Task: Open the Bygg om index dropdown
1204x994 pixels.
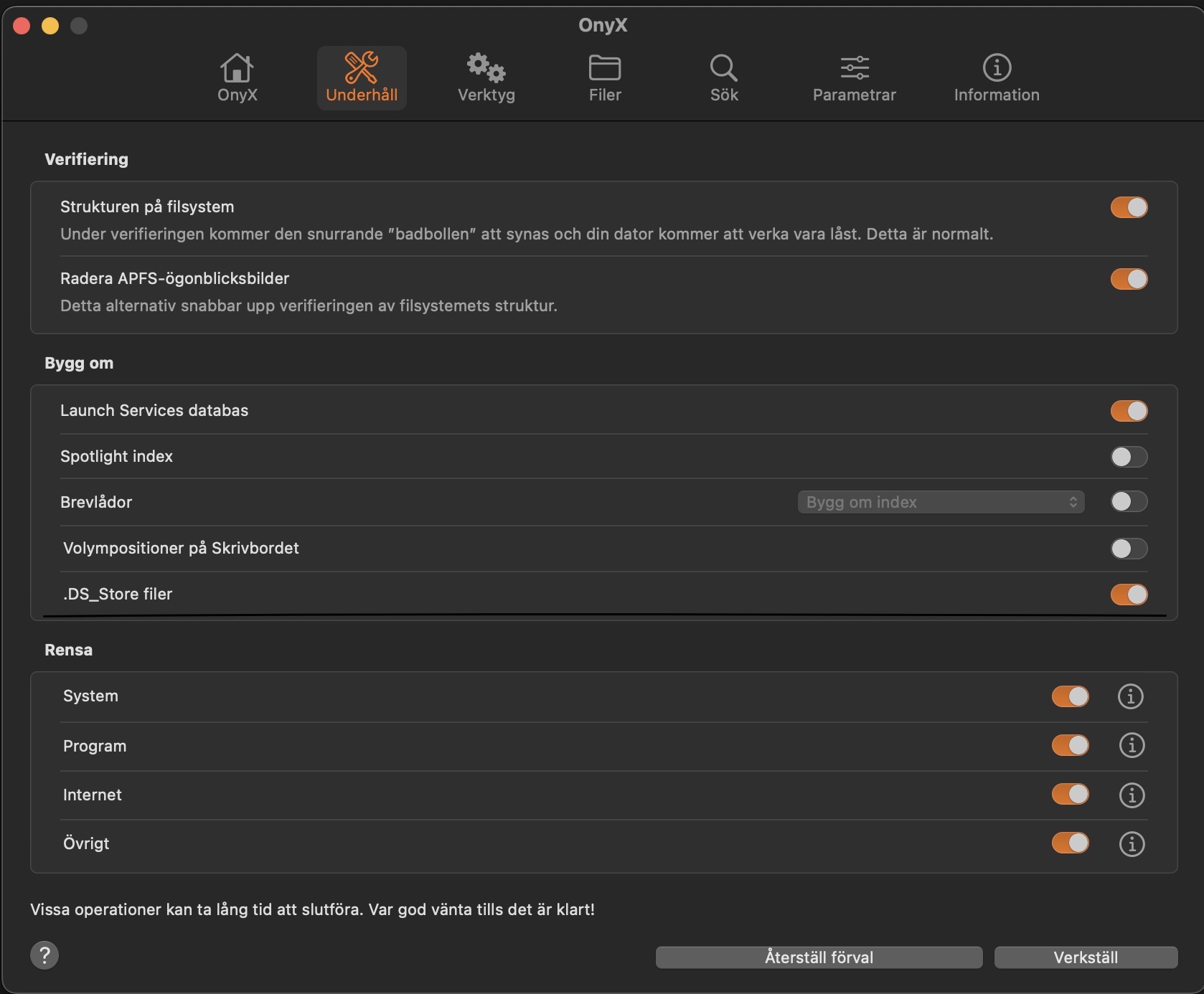Action: [941, 502]
